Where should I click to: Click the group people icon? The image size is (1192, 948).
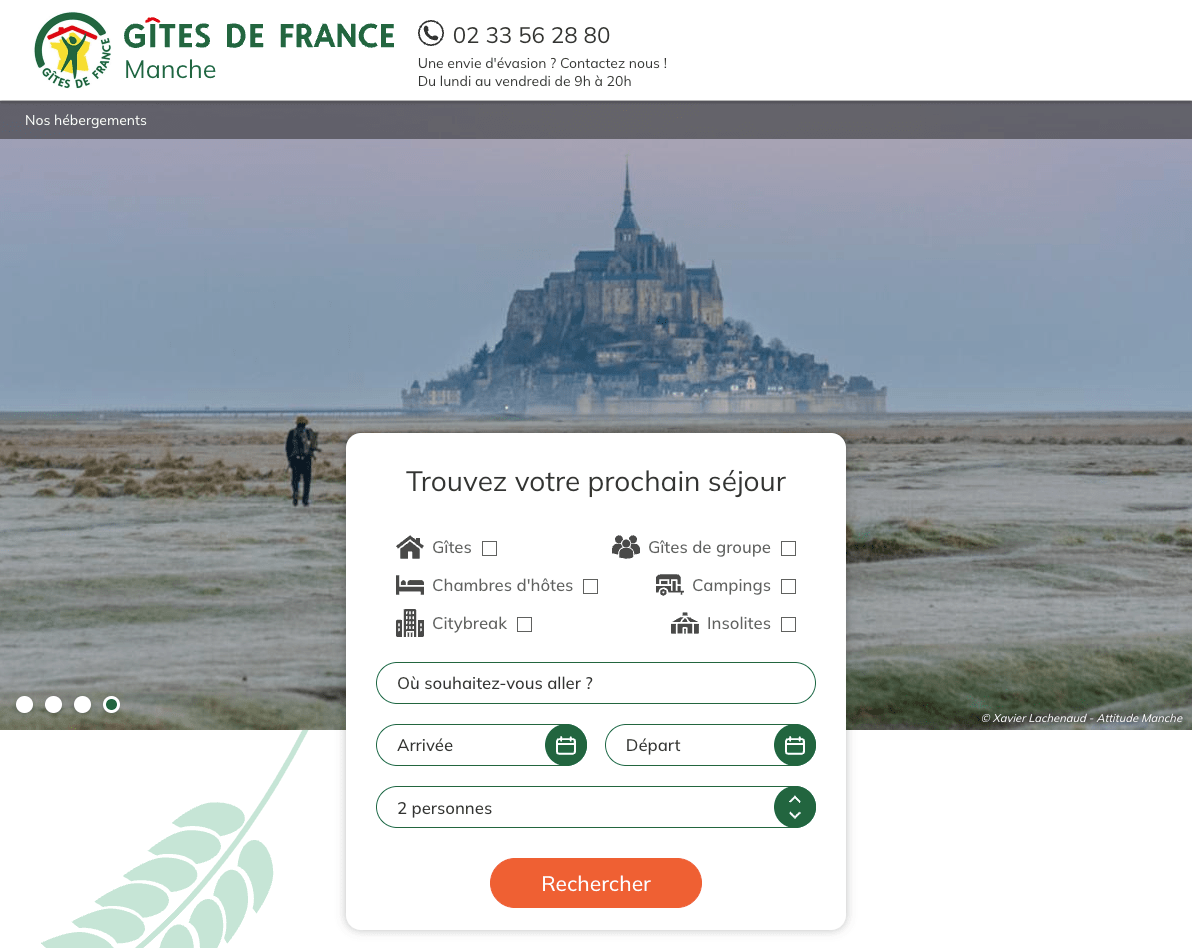[x=626, y=547]
